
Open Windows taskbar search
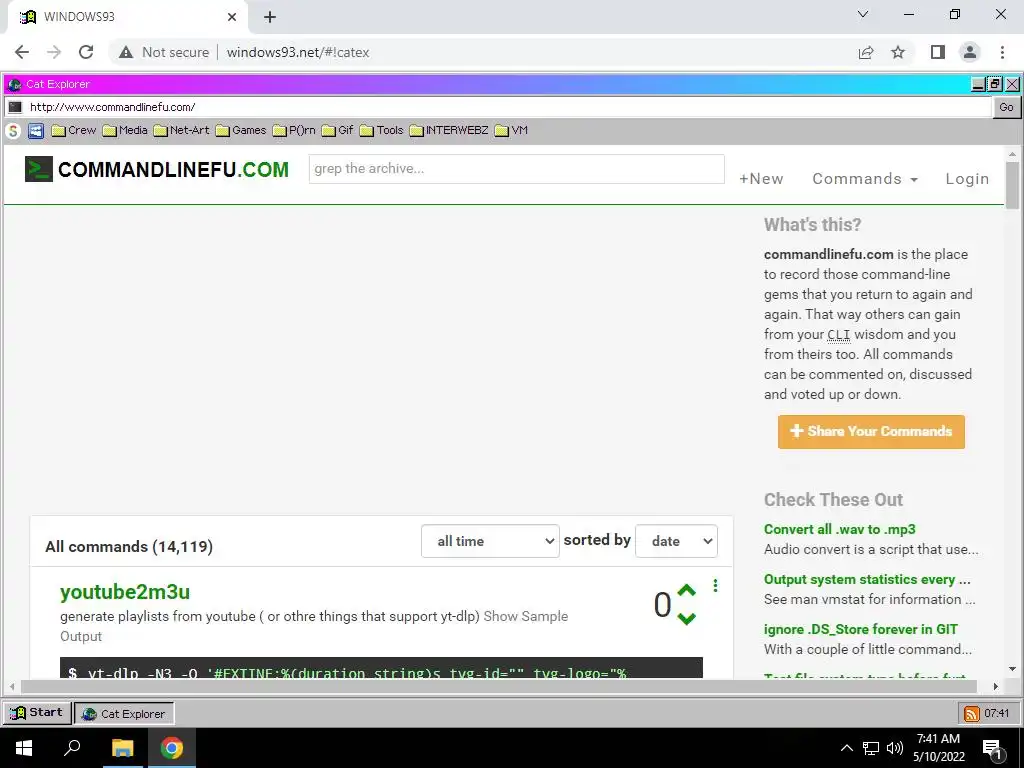(72, 748)
